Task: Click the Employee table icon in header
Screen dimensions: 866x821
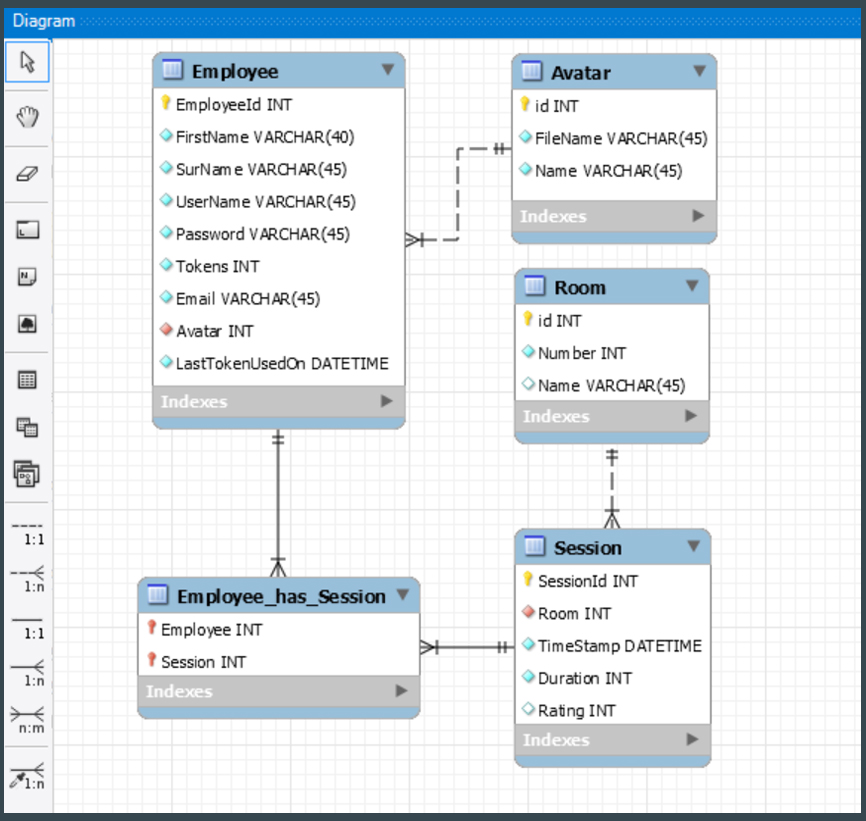Action: (172, 70)
